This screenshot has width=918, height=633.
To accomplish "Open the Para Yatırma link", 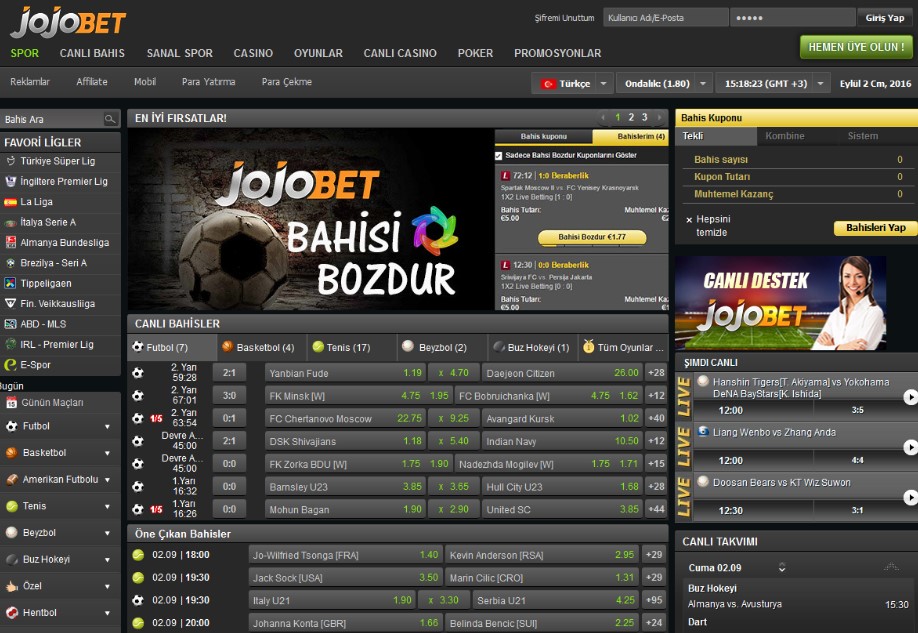I will pyautogui.click(x=208, y=82).
